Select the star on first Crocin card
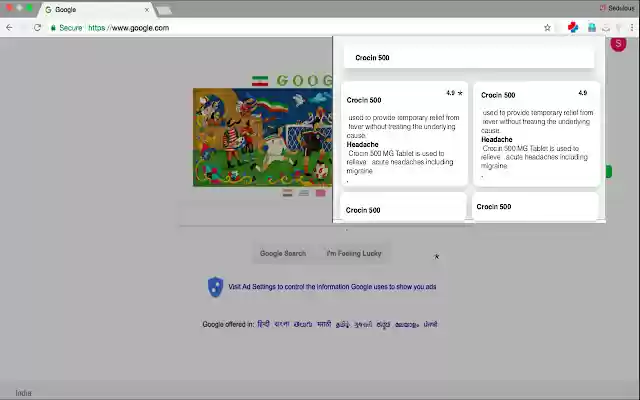Screen dimensions: 640x400 (460, 93)
